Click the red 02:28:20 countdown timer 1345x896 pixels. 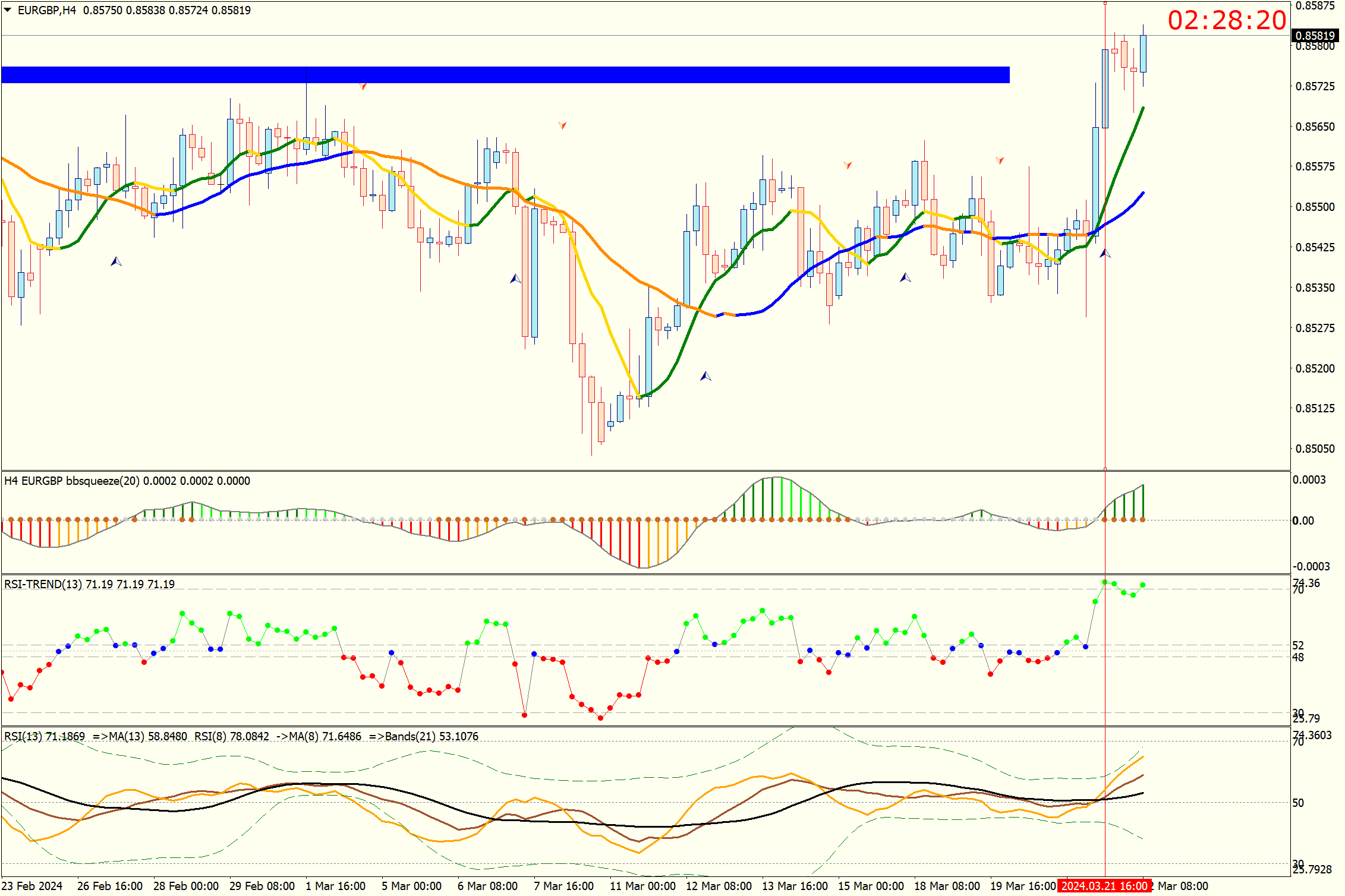1226,21
